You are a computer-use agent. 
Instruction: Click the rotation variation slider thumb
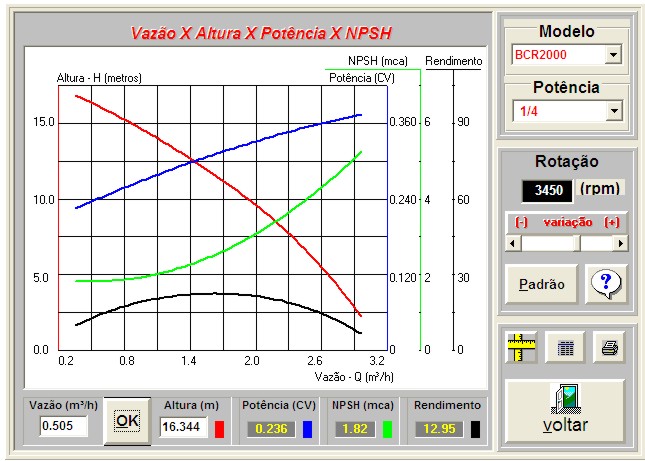(x=579, y=243)
